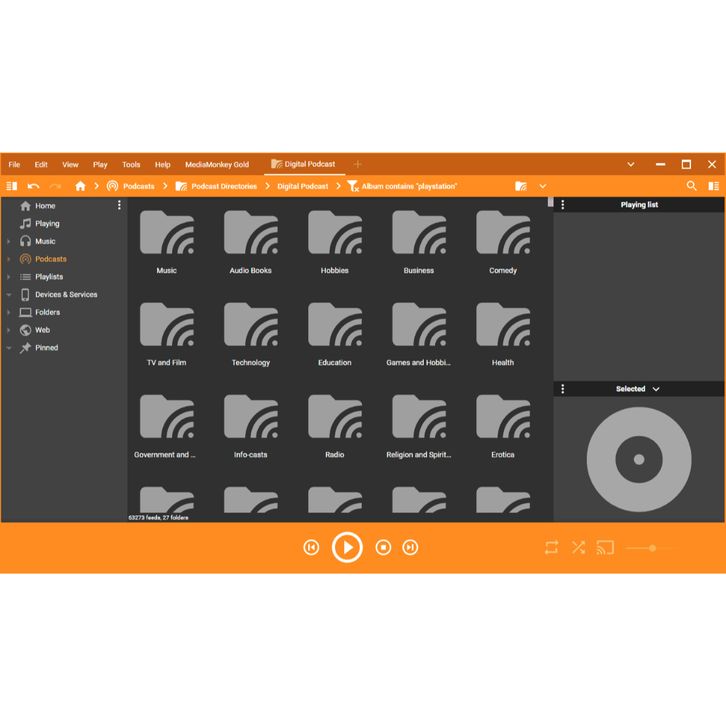Skip to the next track
This screenshot has width=726, height=726.
coord(410,547)
